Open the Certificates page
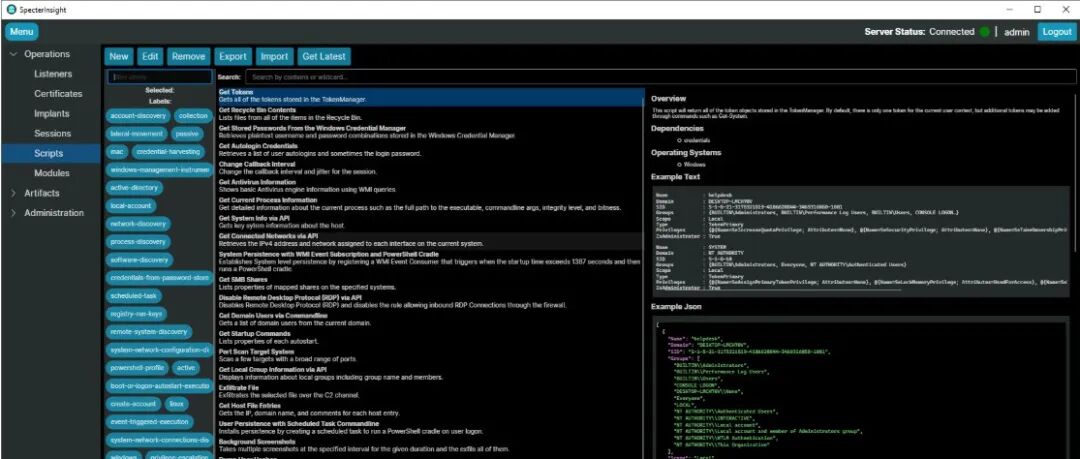Viewport: 1080px width, 459px height. 58,94
